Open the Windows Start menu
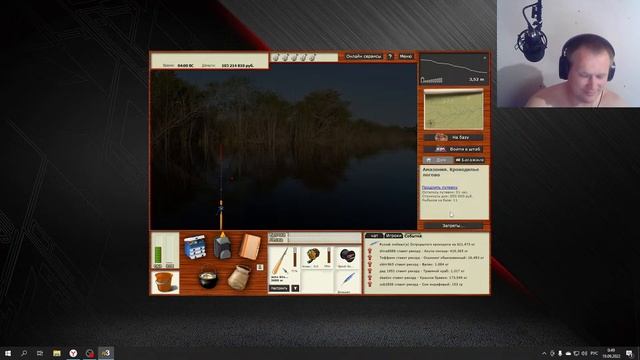640x360 pixels. [8, 353]
